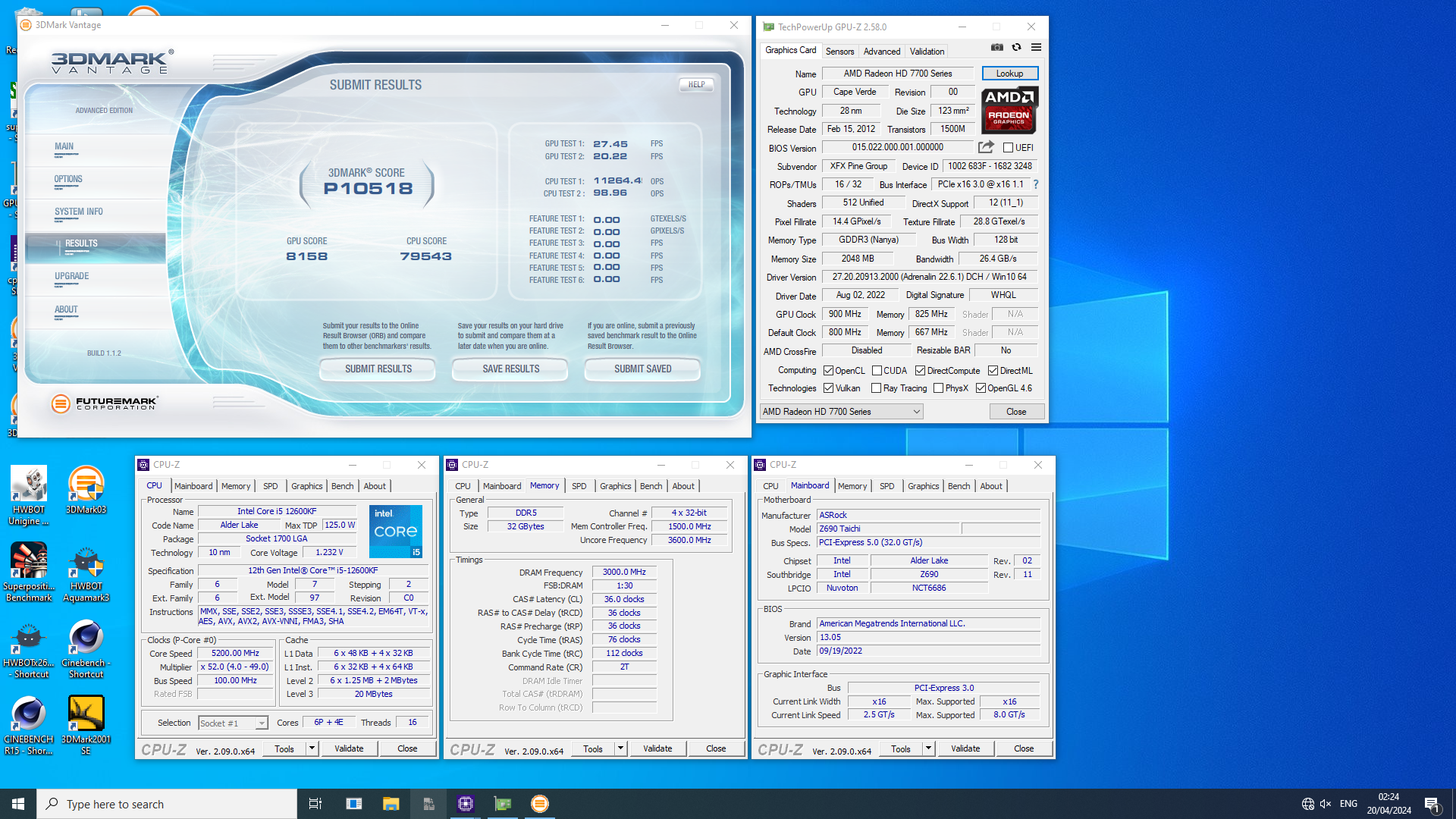Open HWBOT Aquamark3 desktop icon

pyautogui.click(x=86, y=573)
